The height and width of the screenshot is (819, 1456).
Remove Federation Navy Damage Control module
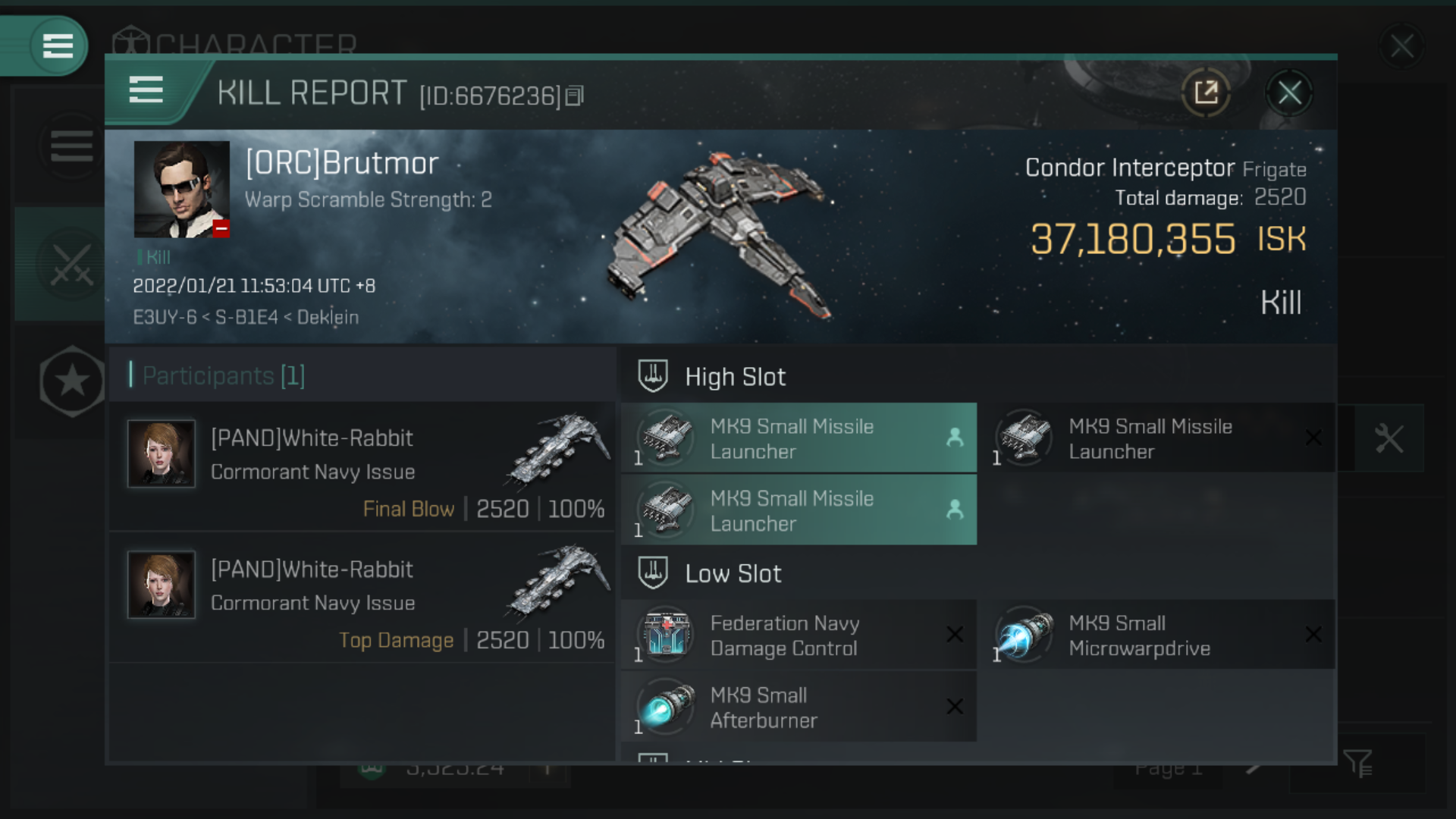point(955,635)
